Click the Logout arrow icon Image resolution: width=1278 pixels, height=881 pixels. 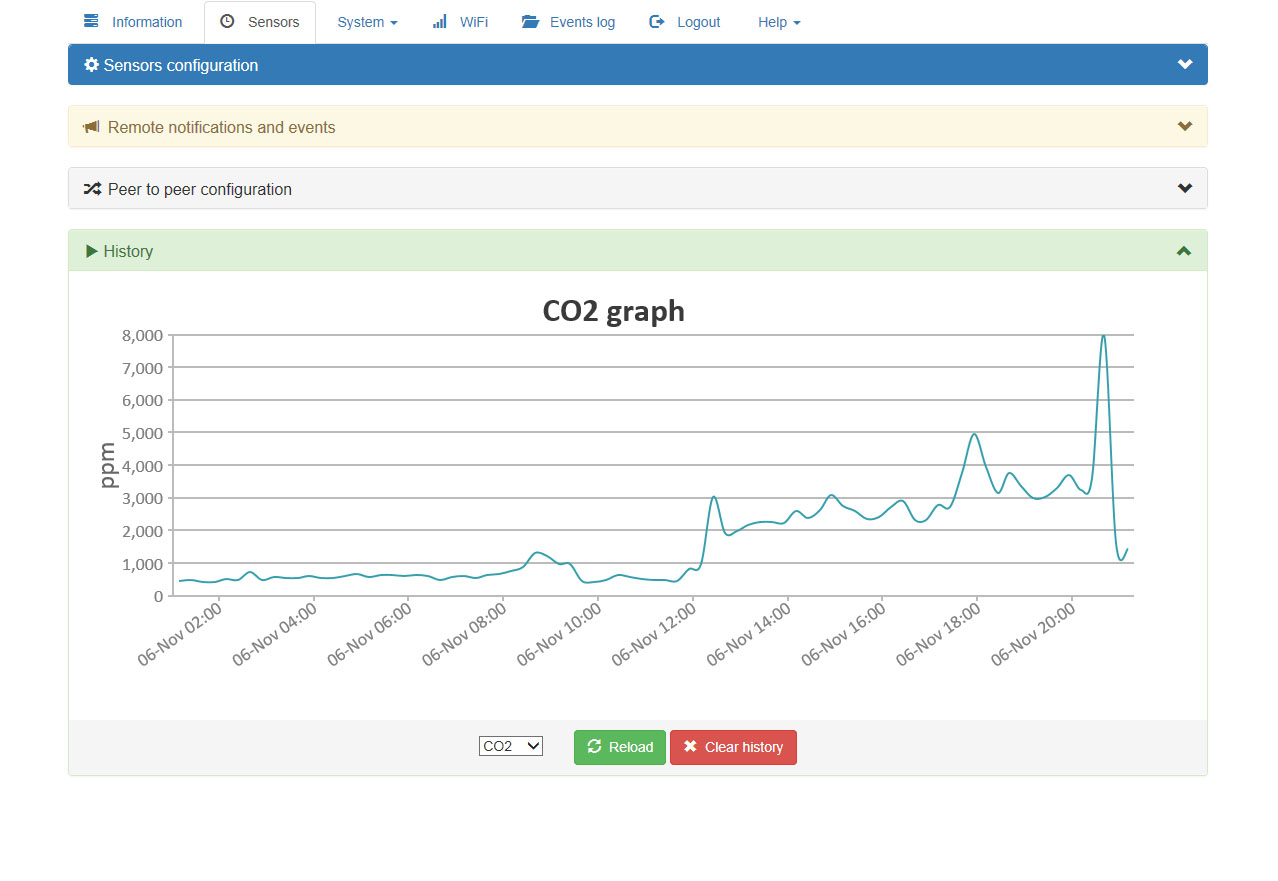point(657,22)
